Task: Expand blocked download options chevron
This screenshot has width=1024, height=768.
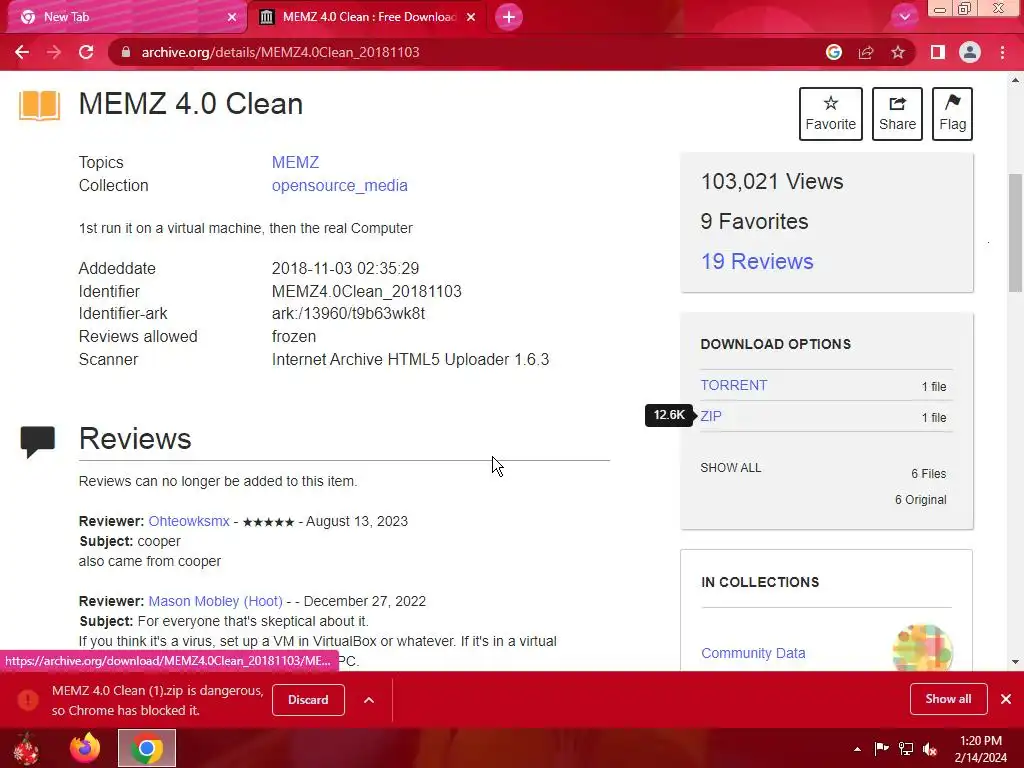Action: pos(368,699)
